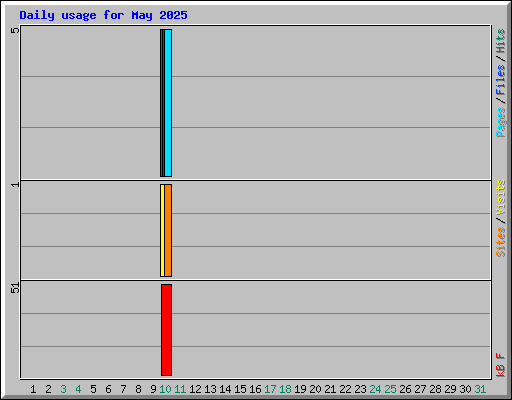Select the red KB bar on day 10
The width and height of the screenshot is (512, 400).
pyautogui.click(x=166, y=330)
